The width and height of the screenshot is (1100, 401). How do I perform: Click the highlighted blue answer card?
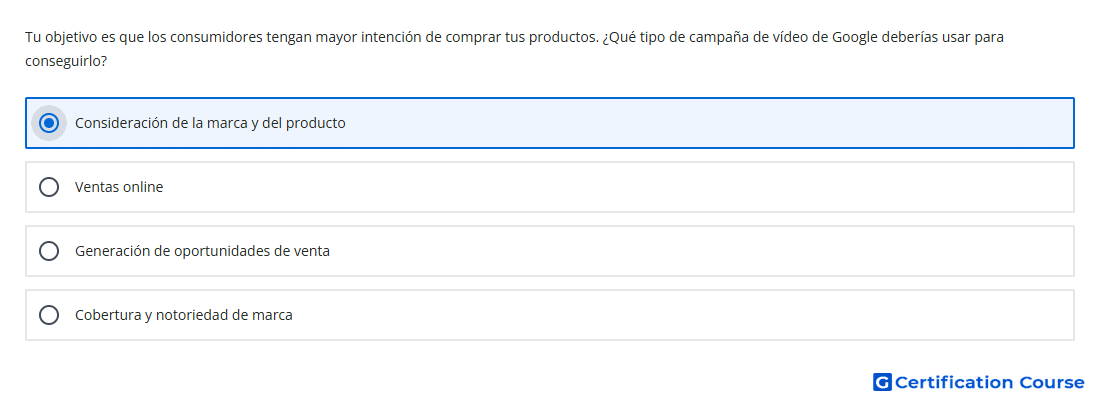pos(550,123)
